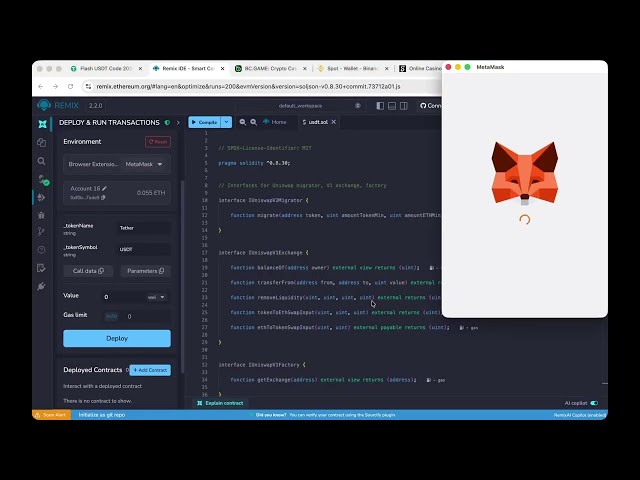Toggle the bottom terminal panel layout icon

pos(392,106)
